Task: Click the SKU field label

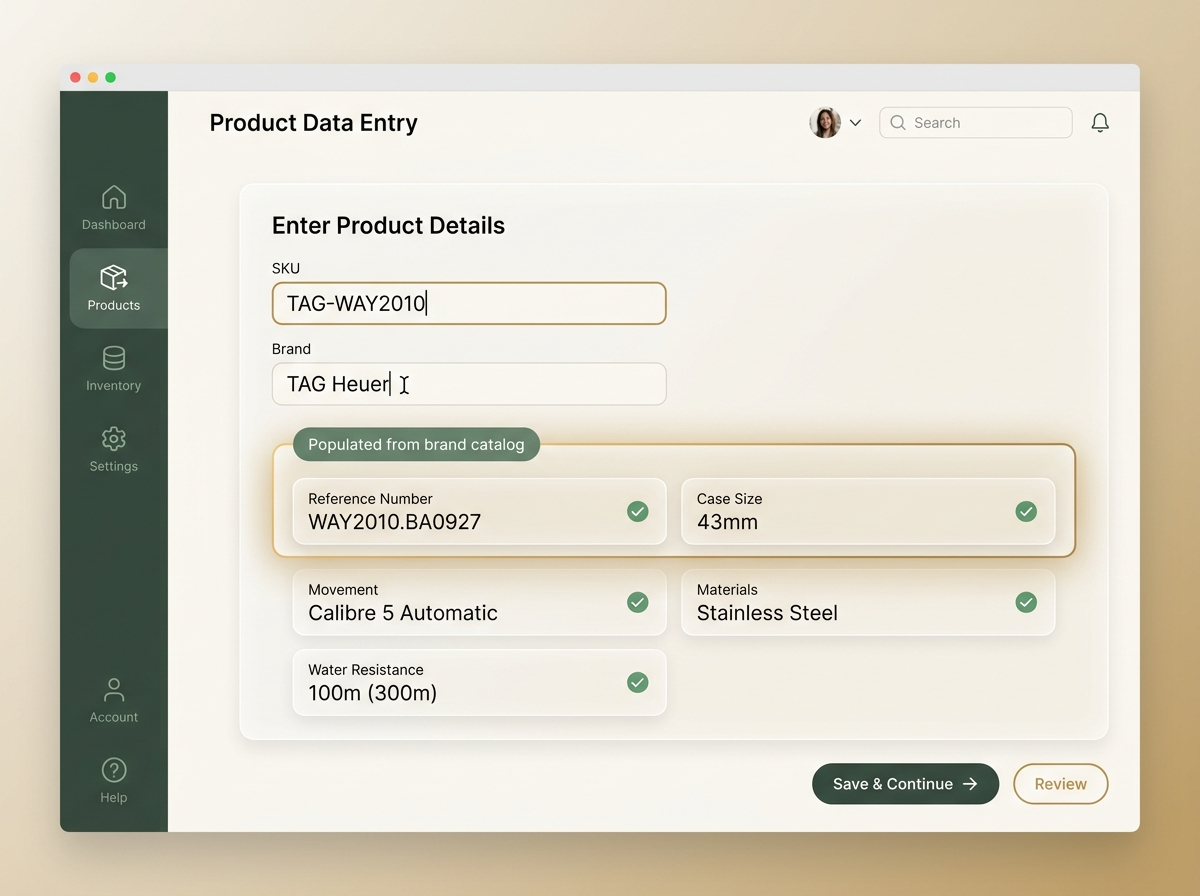Action: 286,268
